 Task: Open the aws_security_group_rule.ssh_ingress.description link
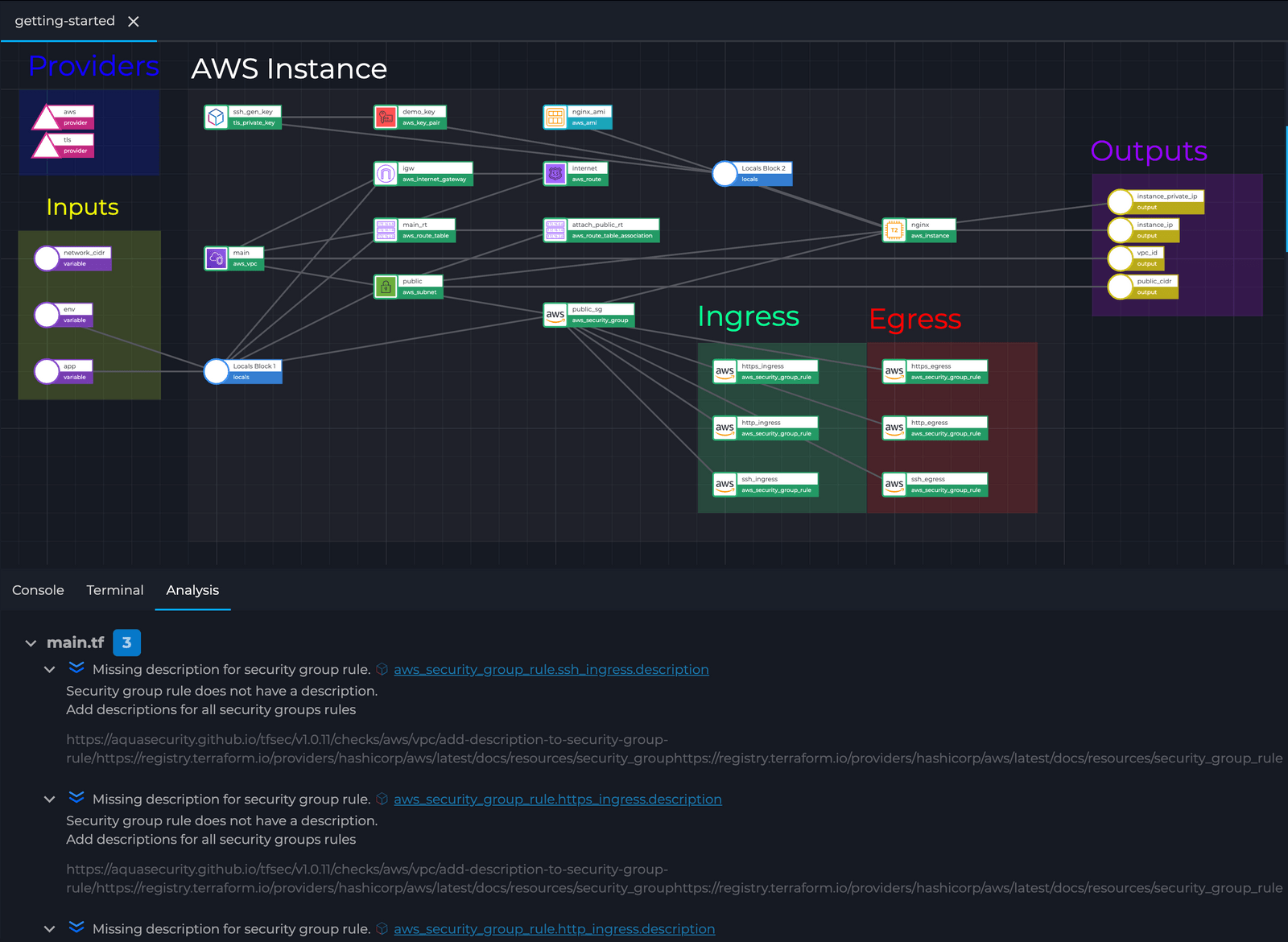coord(550,669)
